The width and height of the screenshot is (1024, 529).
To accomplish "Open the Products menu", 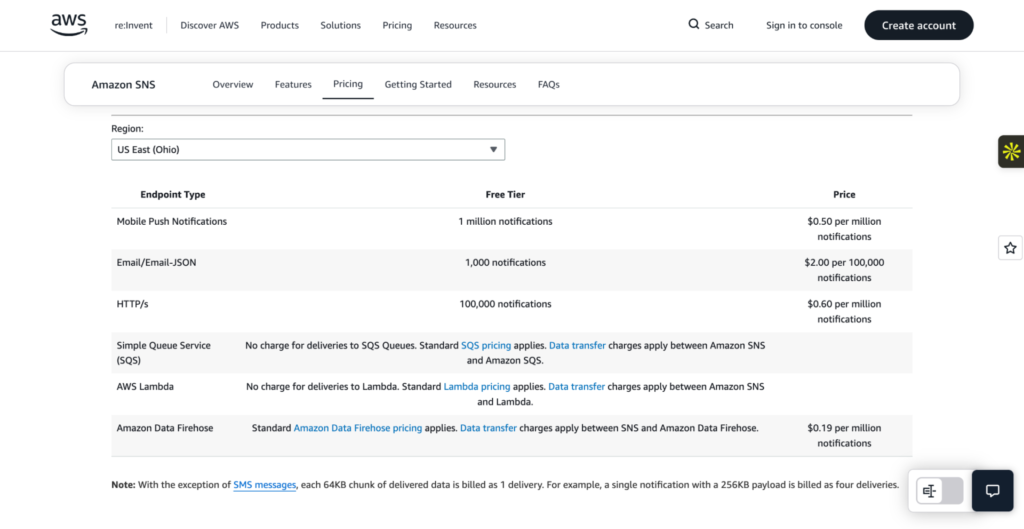I will click(x=280, y=25).
